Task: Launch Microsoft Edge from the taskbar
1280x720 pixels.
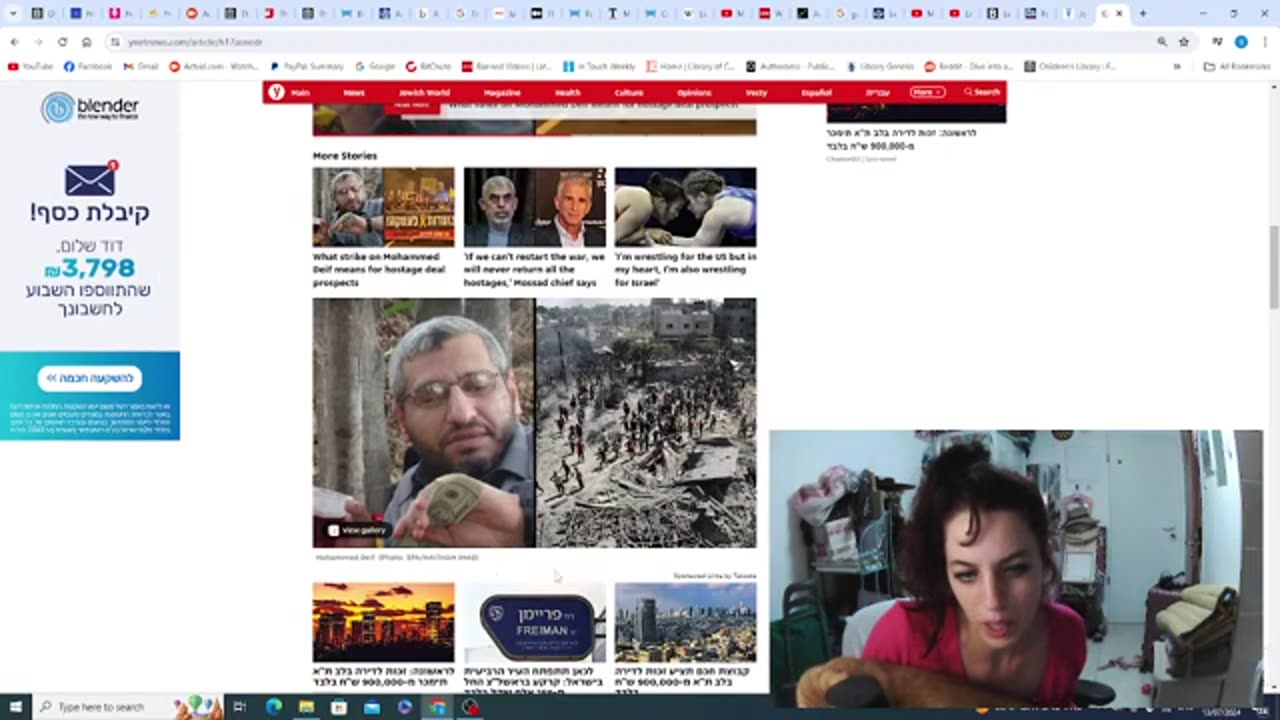Action: tap(274, 707)
